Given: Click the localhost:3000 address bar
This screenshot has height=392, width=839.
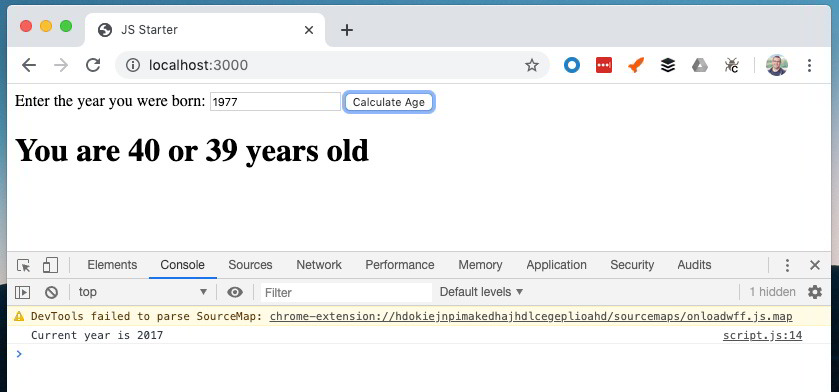Looking at the screenshot, I should click(x=332, y=65).
